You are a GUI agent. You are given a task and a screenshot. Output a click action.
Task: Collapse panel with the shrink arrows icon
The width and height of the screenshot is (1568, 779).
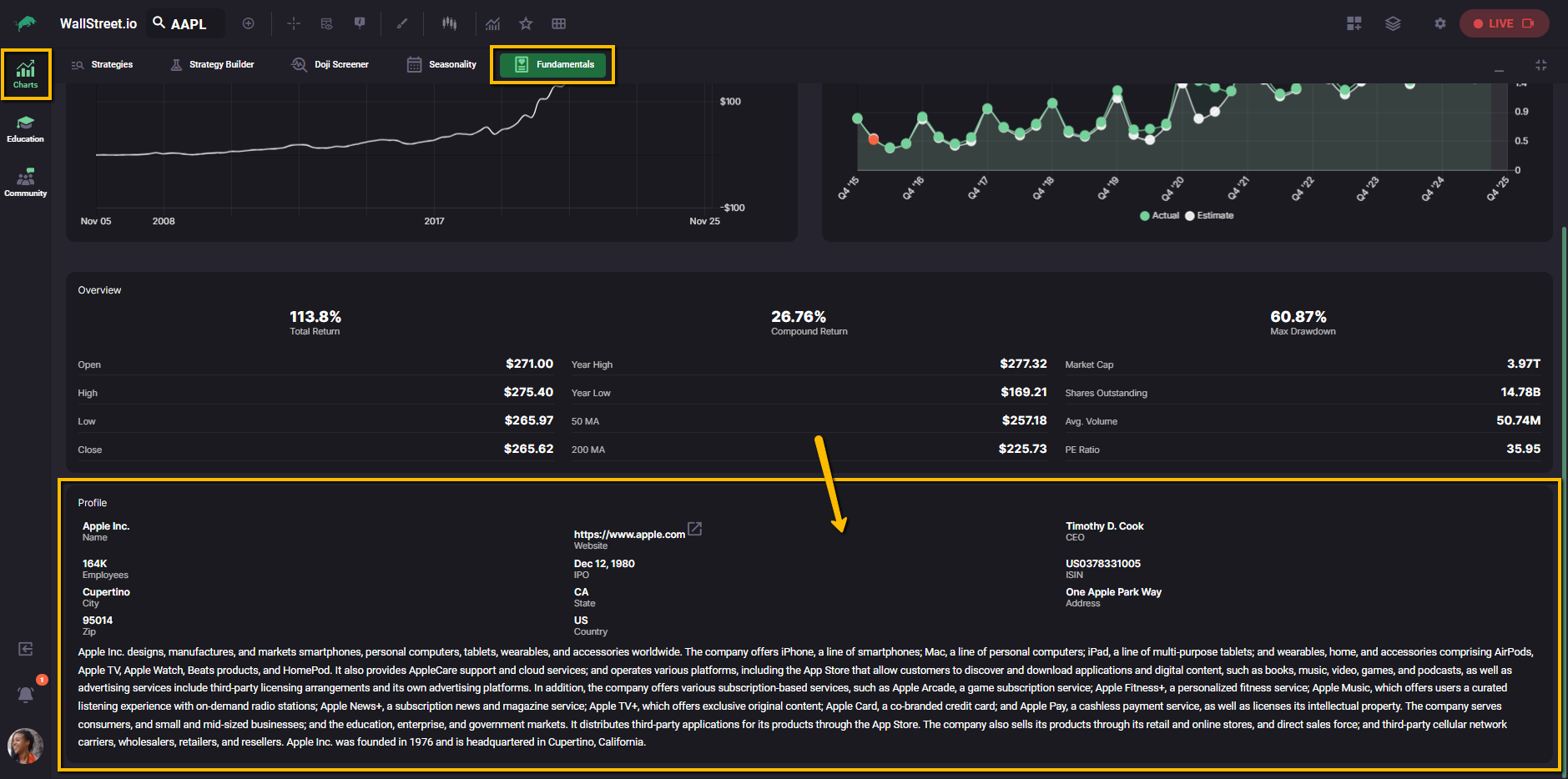click(x=1541, y=65)
